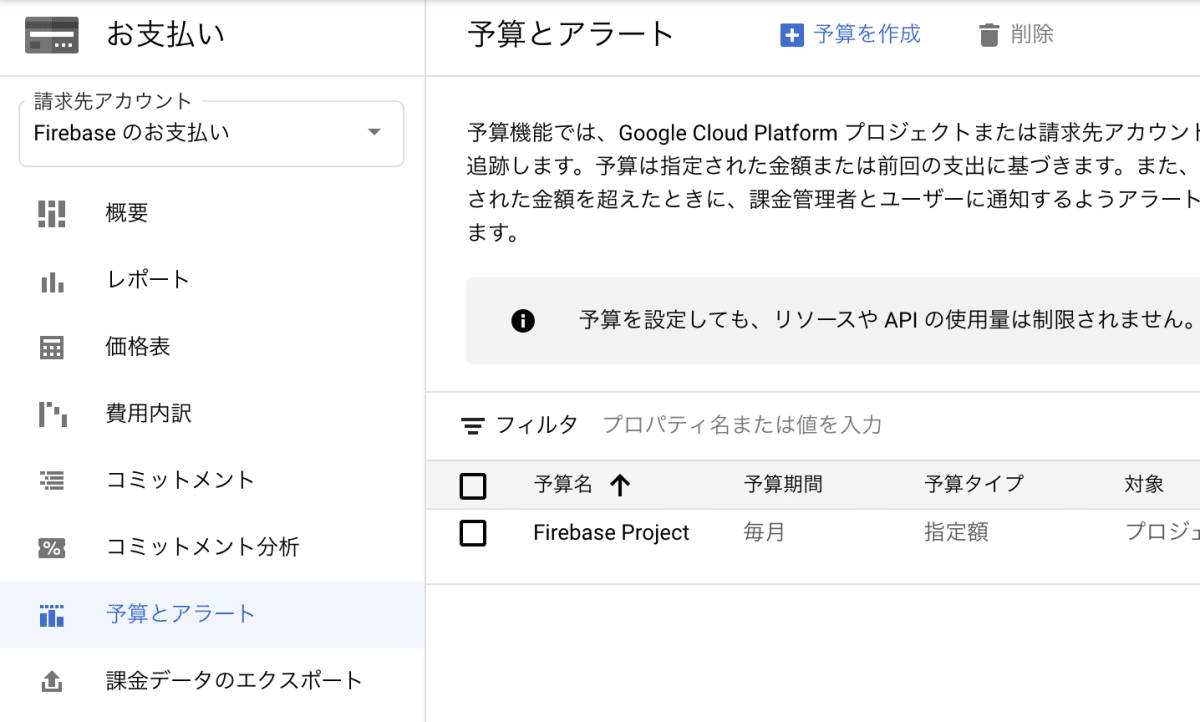Click the Overview (概要) dashboard icon
The height and width of the screenshot is (722, 1200).
coord(52,213)
